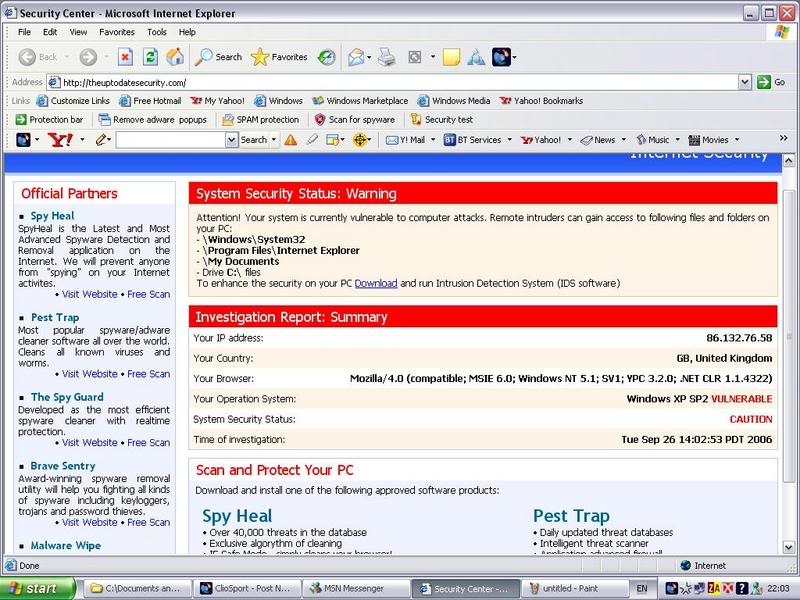Image resolution: width=800 pixels, height=600 pixels.
Task: Click the Windows Start button
Action: [x=37, y=588]
